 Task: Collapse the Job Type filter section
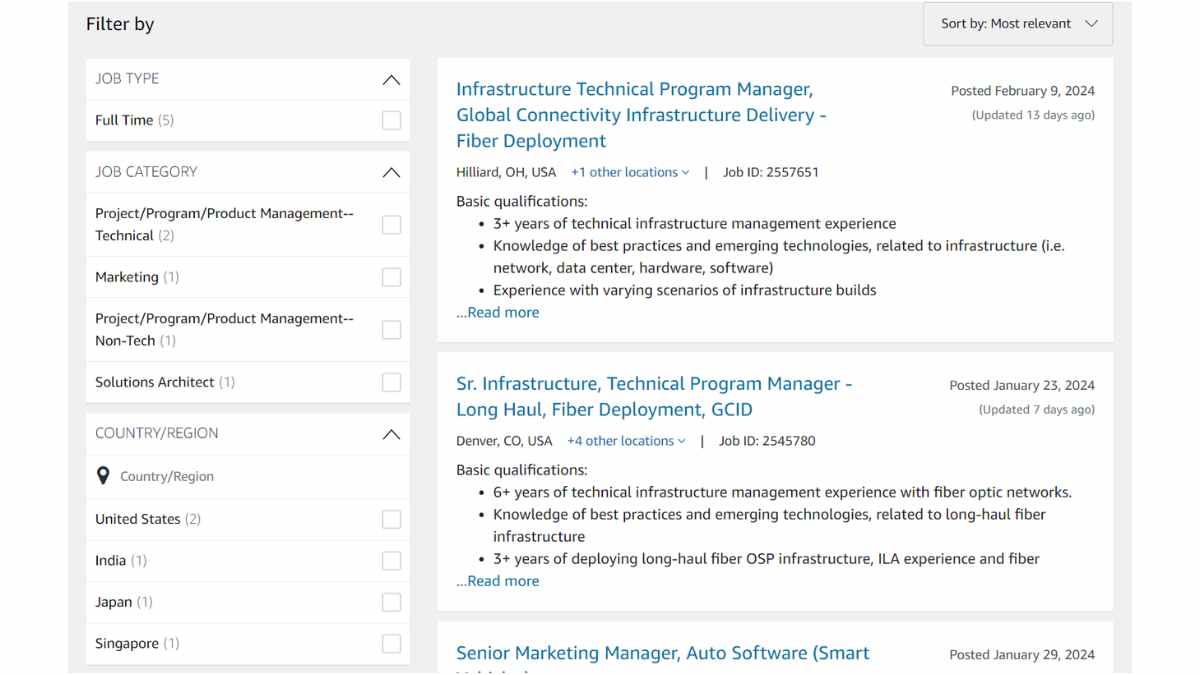pos(391,80)
